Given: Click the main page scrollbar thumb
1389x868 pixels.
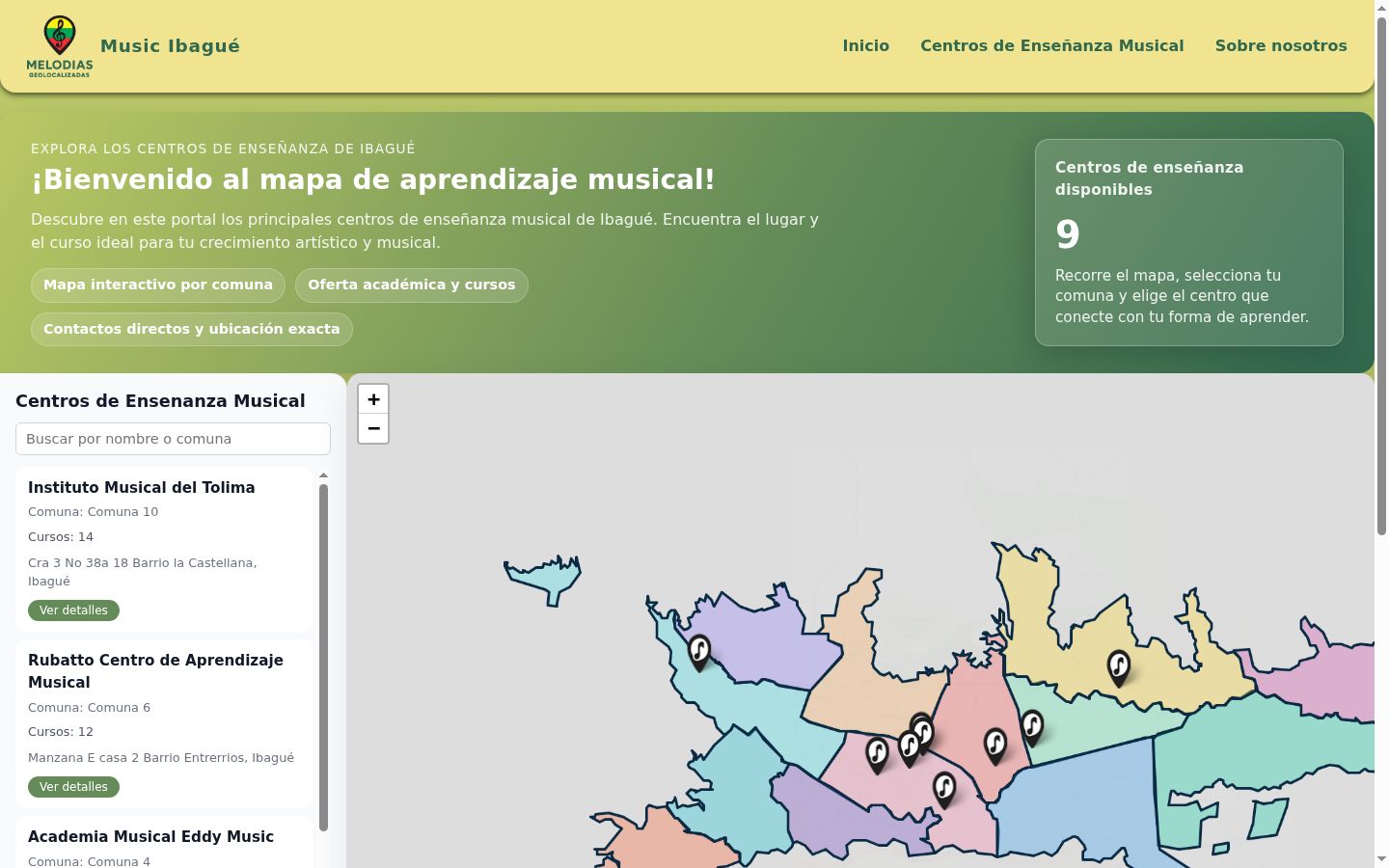Looking at the screenshot, I should (x=1381, y=276).
